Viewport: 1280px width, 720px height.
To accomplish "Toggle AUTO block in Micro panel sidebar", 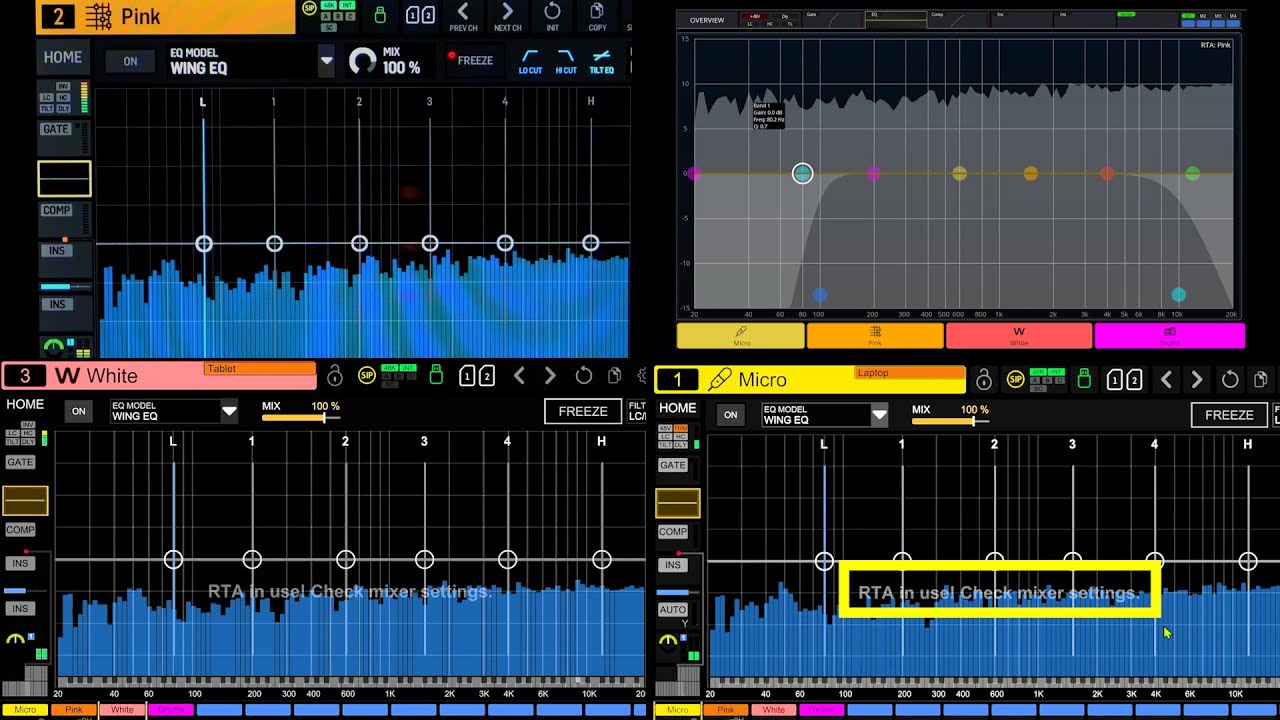I will click(x=673, y=610).
